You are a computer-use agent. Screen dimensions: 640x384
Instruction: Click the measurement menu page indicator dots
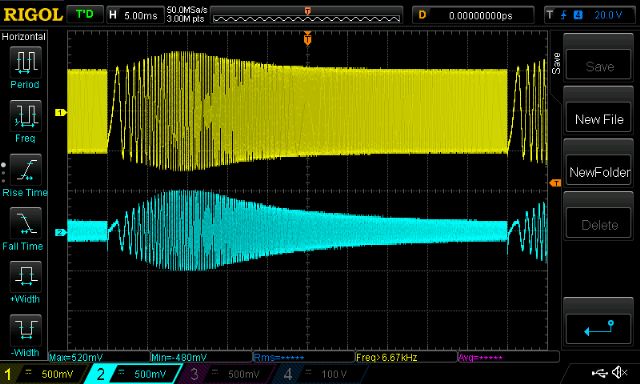pos(4,173)
